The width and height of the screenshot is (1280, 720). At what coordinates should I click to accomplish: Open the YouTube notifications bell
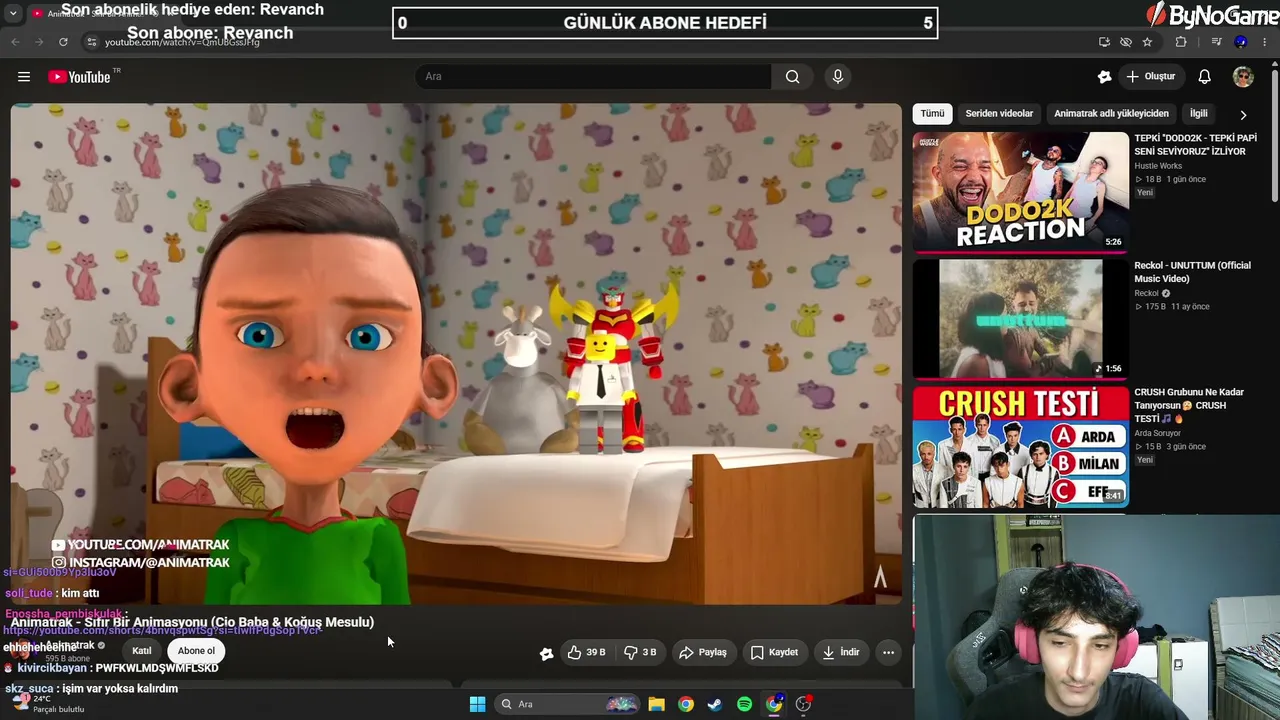pos(1205,77)
